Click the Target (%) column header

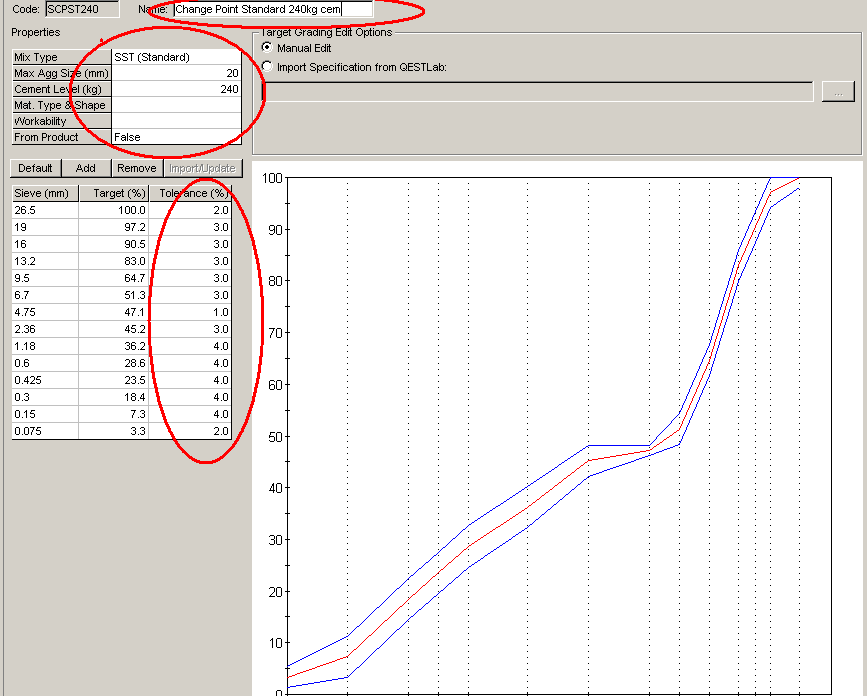(x=113, y=193)
